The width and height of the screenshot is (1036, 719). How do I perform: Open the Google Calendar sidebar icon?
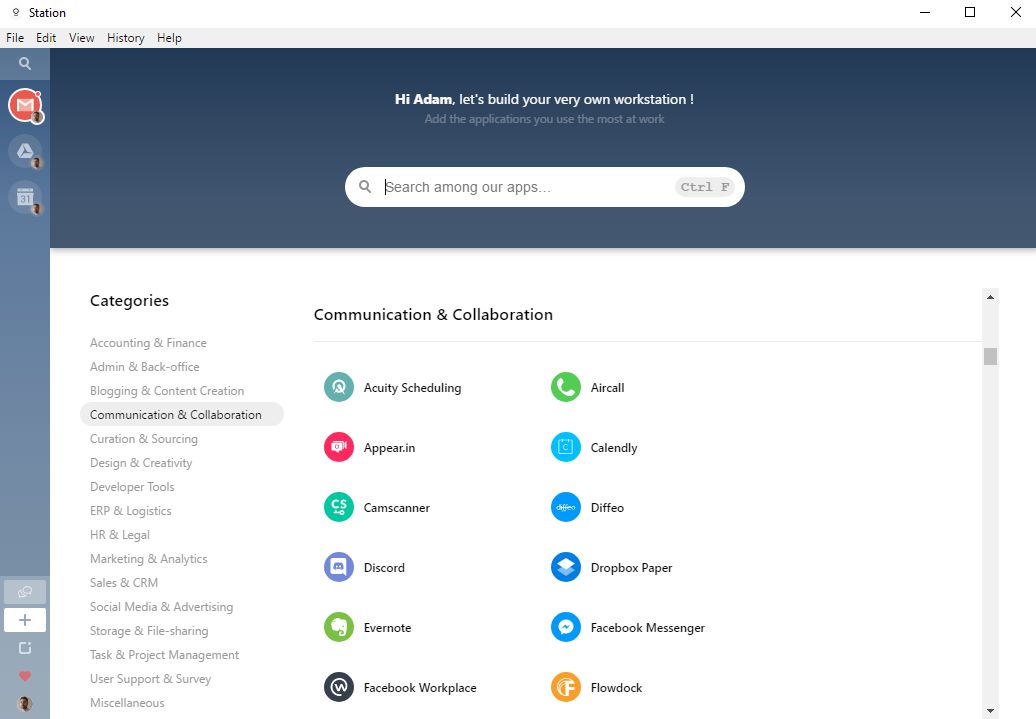[25, 198]
